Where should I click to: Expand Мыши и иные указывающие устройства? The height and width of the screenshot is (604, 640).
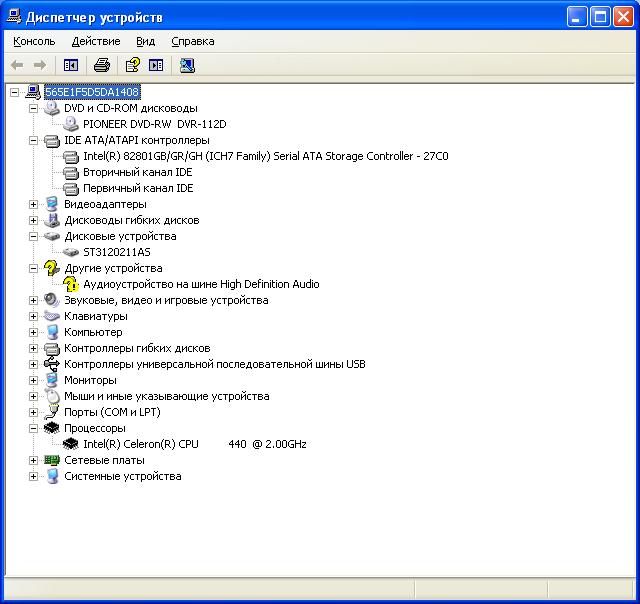(x=33, y=396)
